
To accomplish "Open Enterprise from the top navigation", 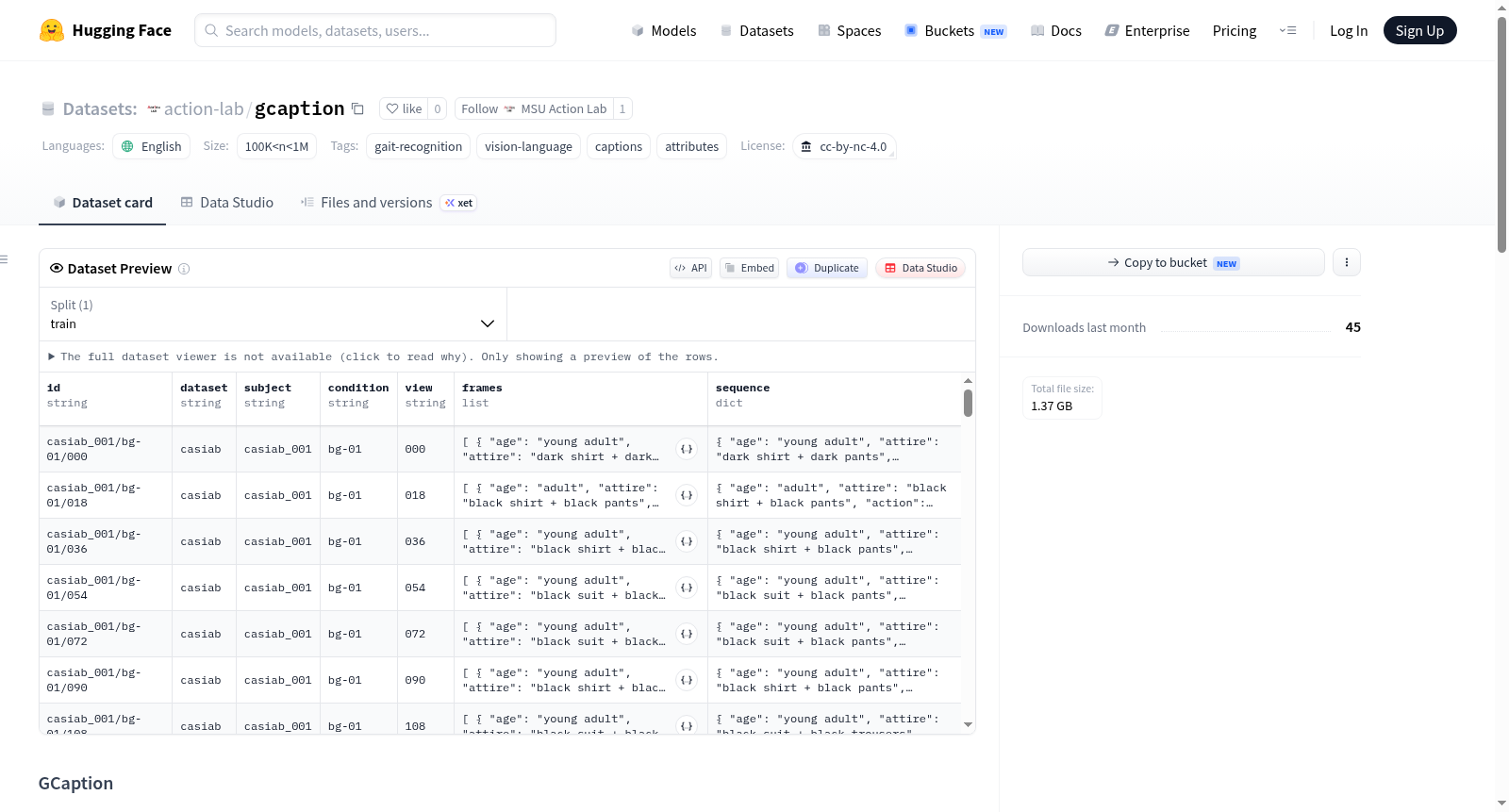I will click(x=1147, y=30).
